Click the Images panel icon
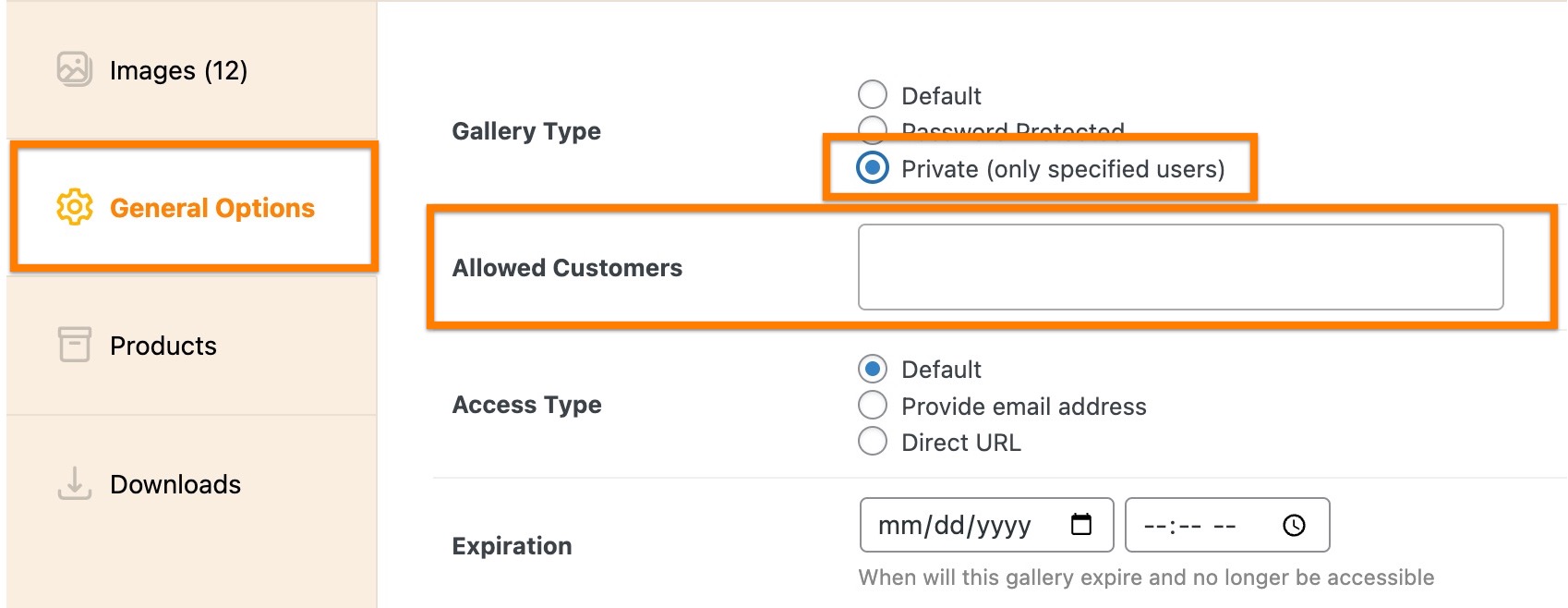The width and height of the screenshot is (1568, 608). click(75, 67)
